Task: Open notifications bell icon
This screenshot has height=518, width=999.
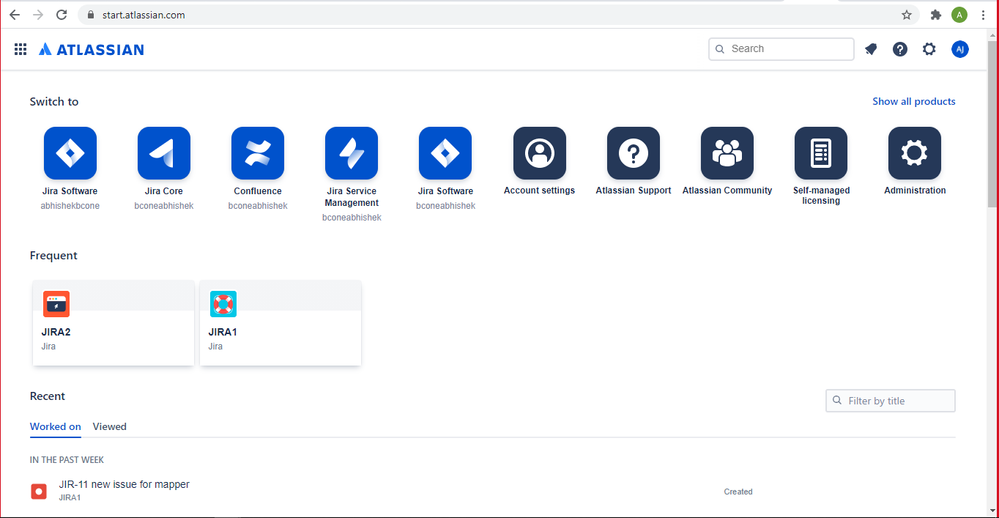Action: [871, 49]
